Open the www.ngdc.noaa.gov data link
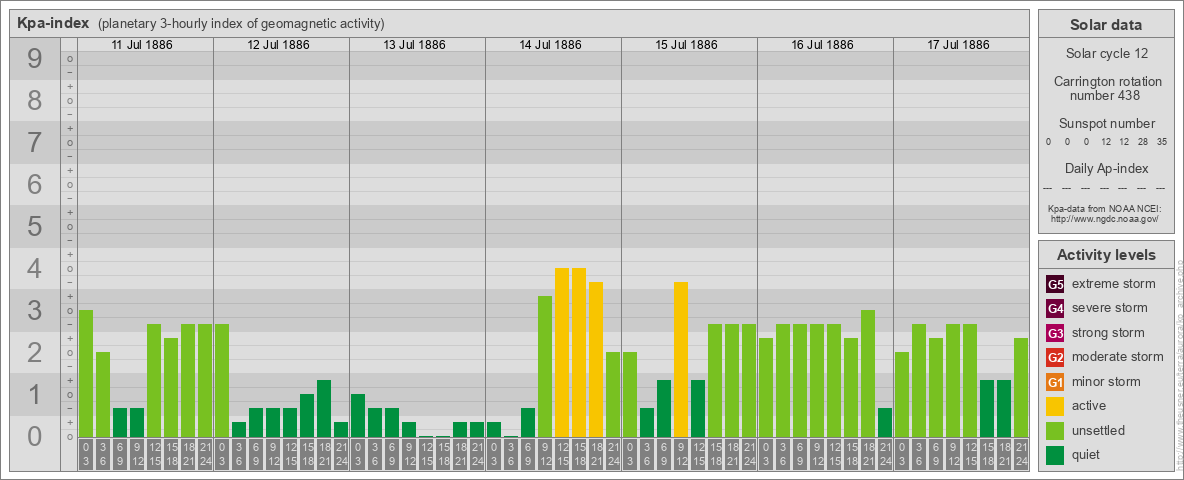1184x480 pixels. tap(1107, 218)
